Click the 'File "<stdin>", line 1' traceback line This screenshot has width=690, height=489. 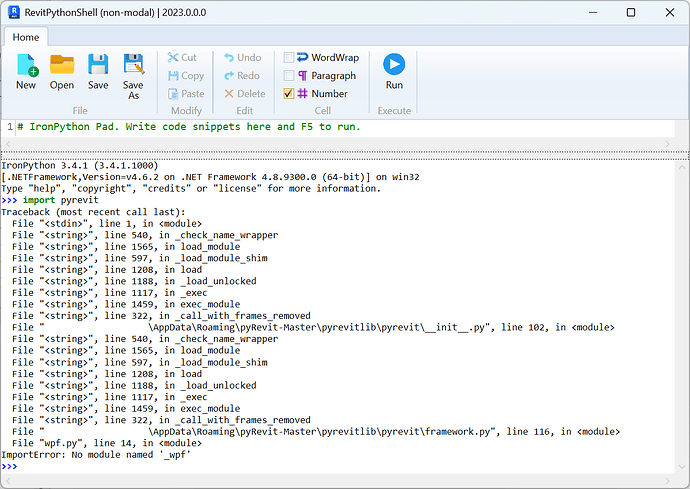107,224
